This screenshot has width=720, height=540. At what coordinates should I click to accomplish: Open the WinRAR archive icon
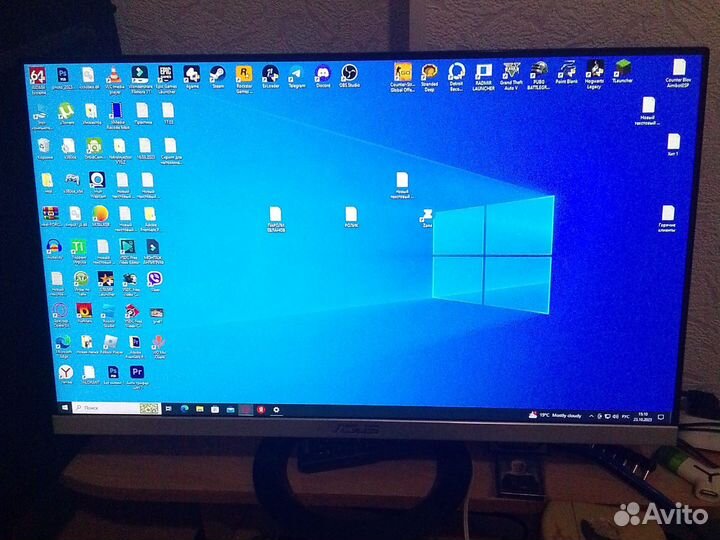51,217
